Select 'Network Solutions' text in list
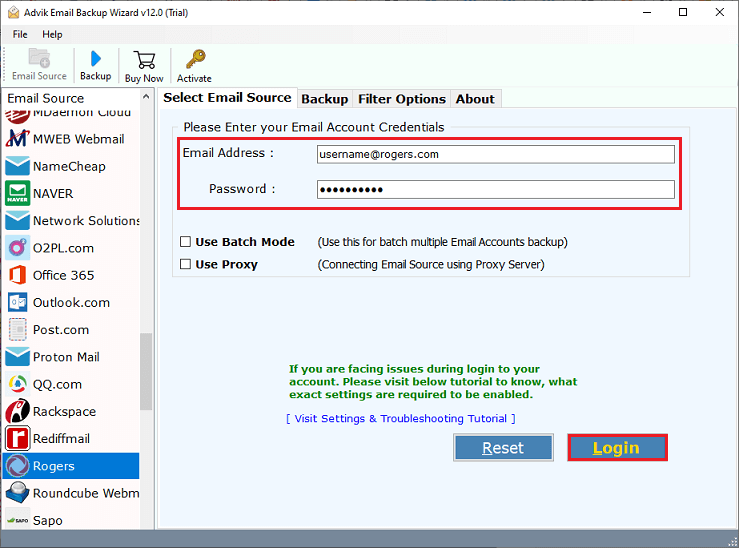The height and width of the screenshot is (548, 739). click(86, 221)
